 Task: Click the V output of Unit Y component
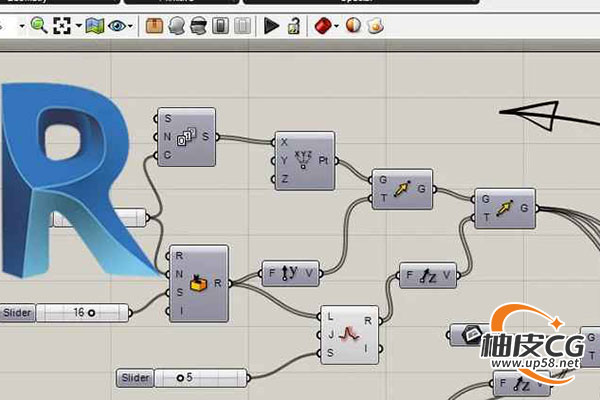click(309, 273)
